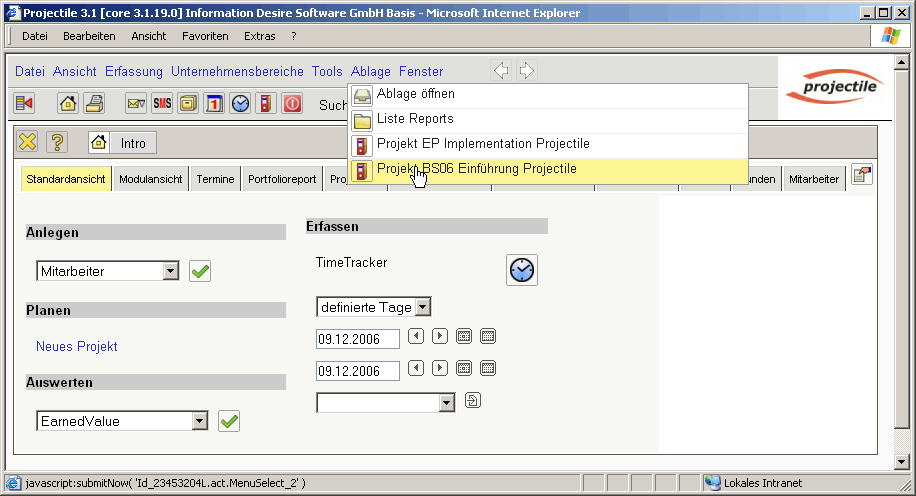Open the application Datei menu (blue)
The image size is (916, 496).
[x=30, y=71]
